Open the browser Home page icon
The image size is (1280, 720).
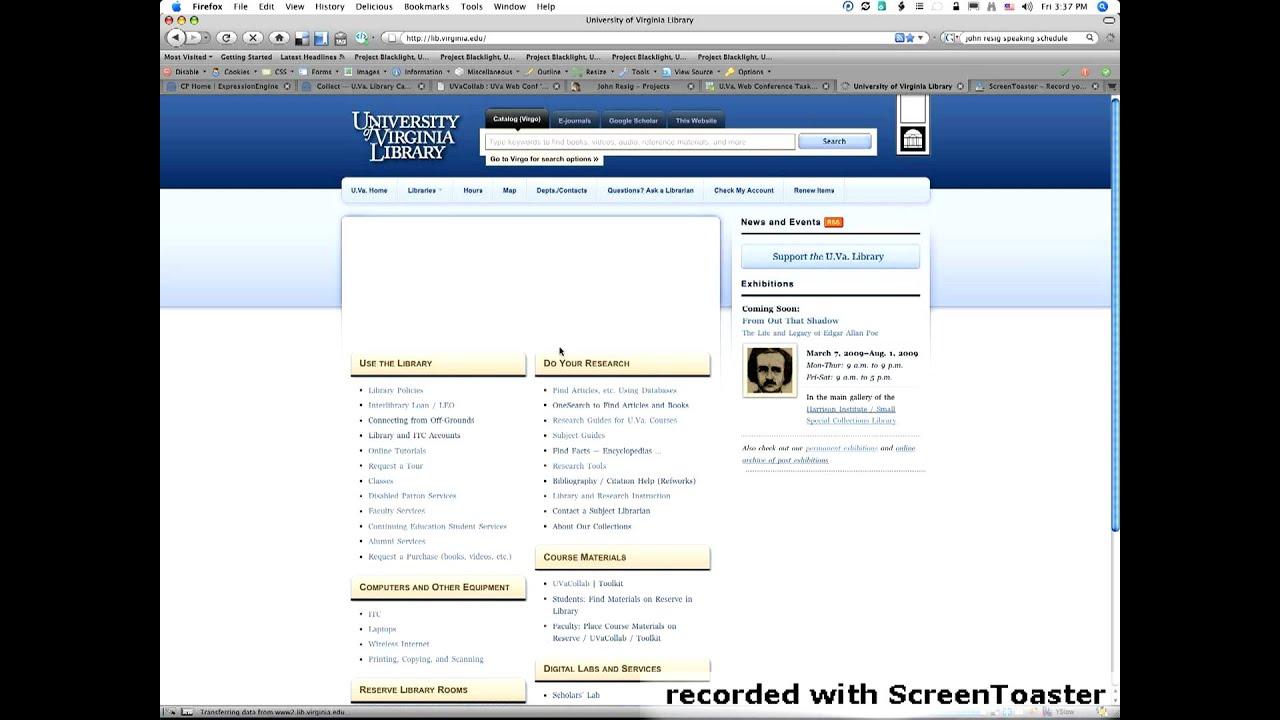(280, 38)
